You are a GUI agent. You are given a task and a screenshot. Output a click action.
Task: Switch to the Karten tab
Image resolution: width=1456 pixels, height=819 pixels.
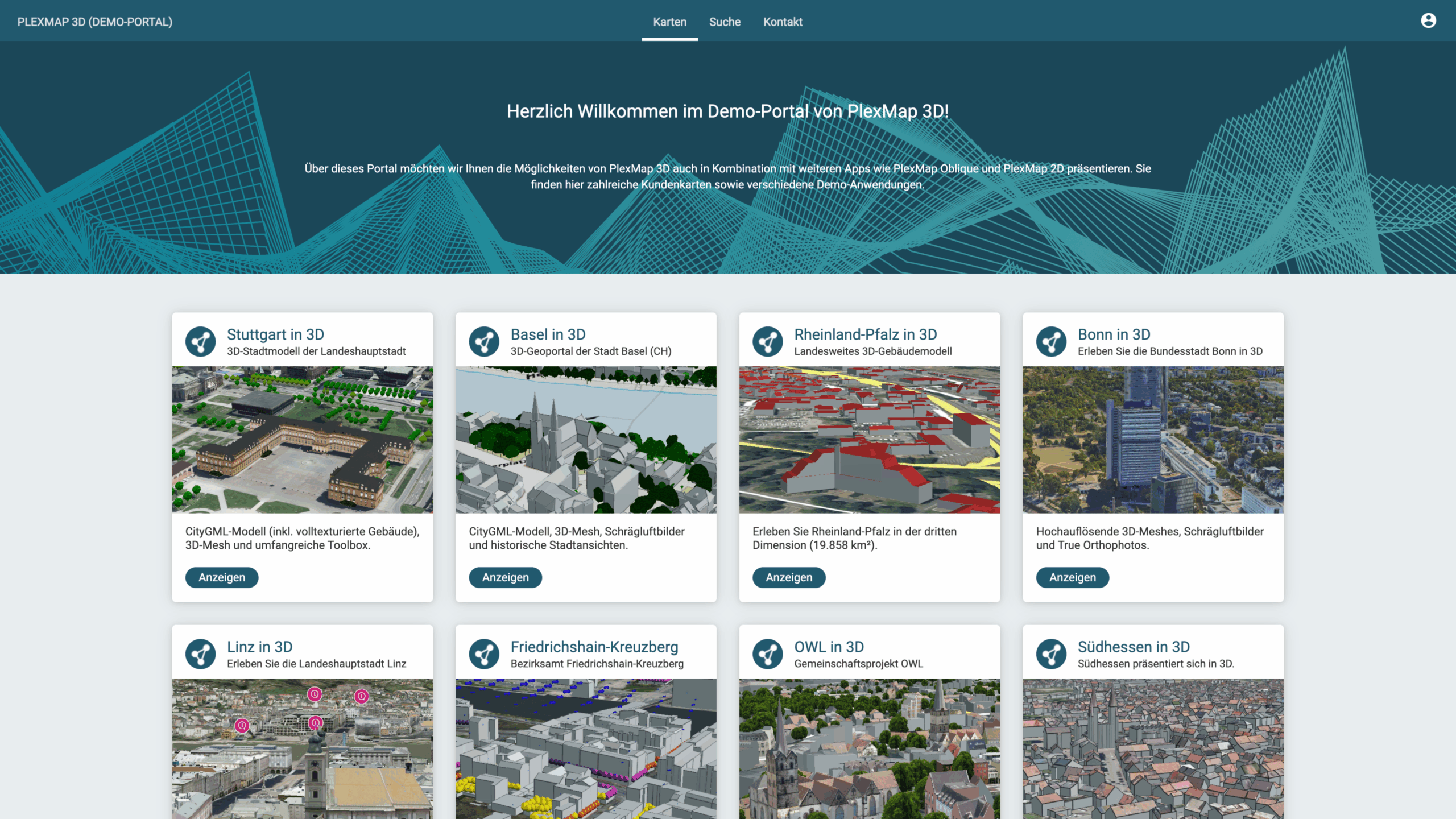pyautogui.click(x=669, y=22)
